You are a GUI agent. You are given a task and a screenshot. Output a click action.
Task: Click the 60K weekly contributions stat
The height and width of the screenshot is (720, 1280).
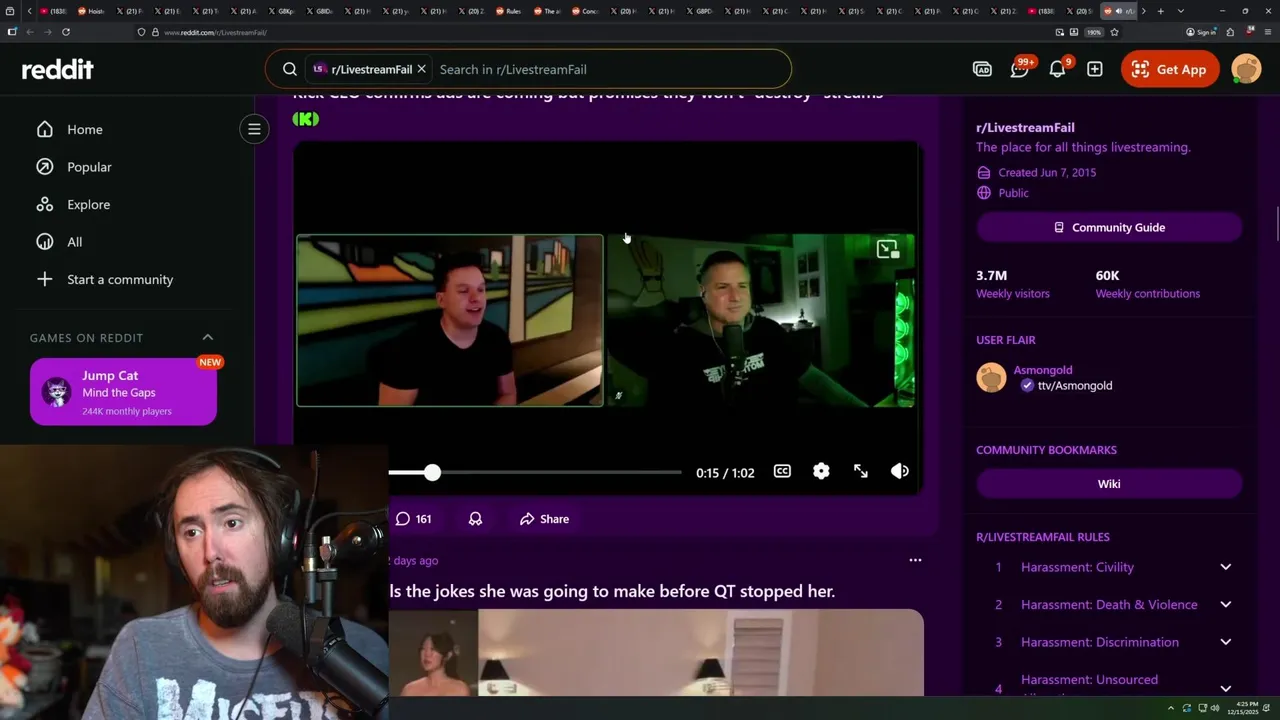coord(1147,284)
